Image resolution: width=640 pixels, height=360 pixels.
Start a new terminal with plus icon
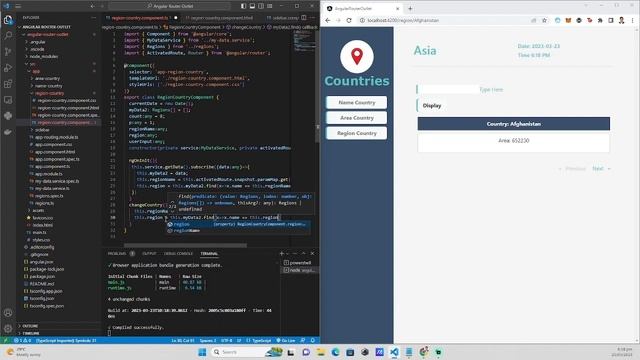click(x=282, y=253)
